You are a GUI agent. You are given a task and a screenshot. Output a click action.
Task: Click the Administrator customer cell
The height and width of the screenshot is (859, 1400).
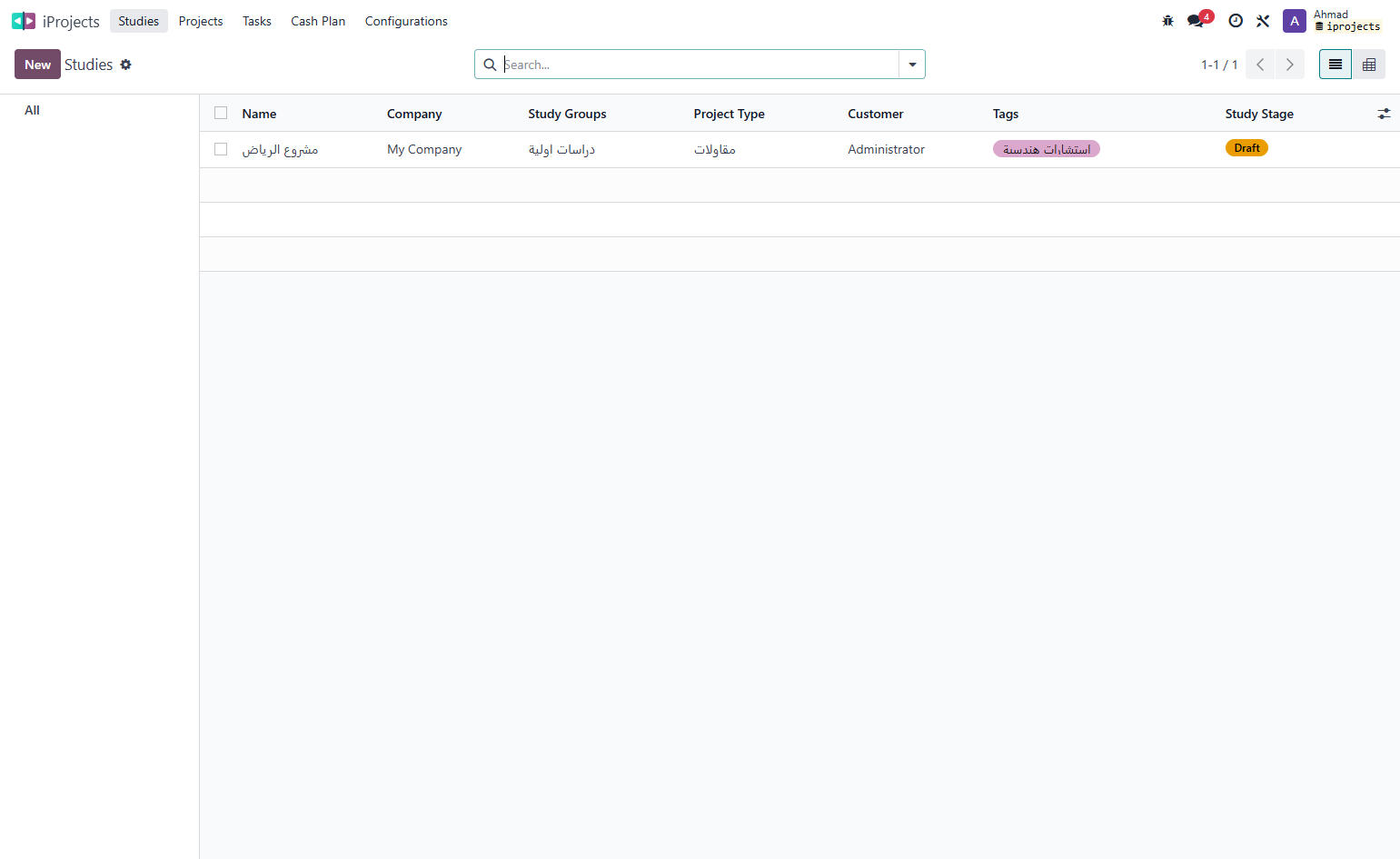click(886, 149)
